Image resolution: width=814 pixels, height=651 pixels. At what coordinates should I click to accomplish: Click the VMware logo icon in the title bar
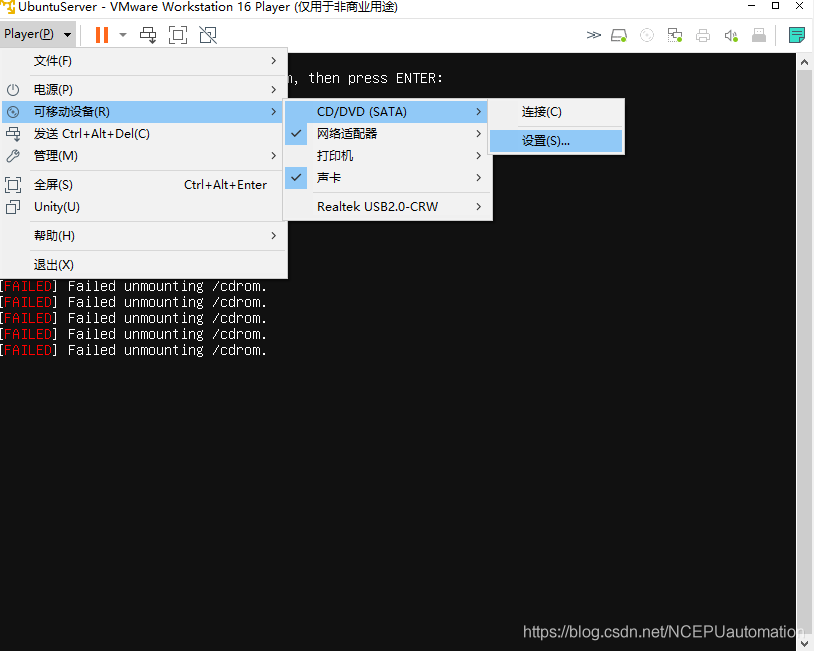coord(8,7)
